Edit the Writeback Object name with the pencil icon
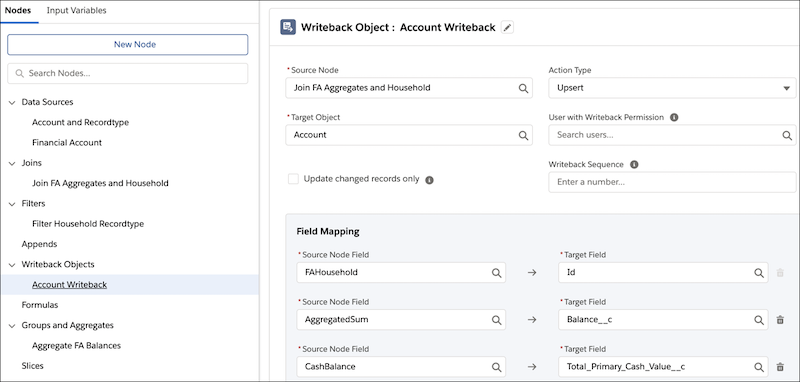This screenshot has width=800, height=382. pos(507,28)
